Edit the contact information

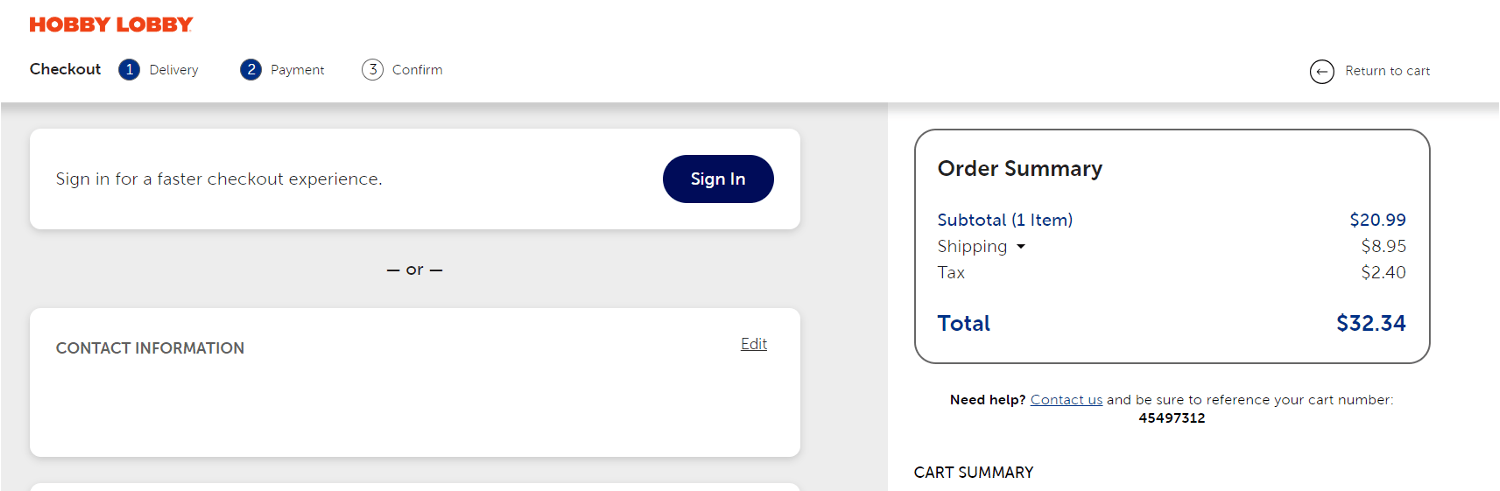(x=754, y=344)
